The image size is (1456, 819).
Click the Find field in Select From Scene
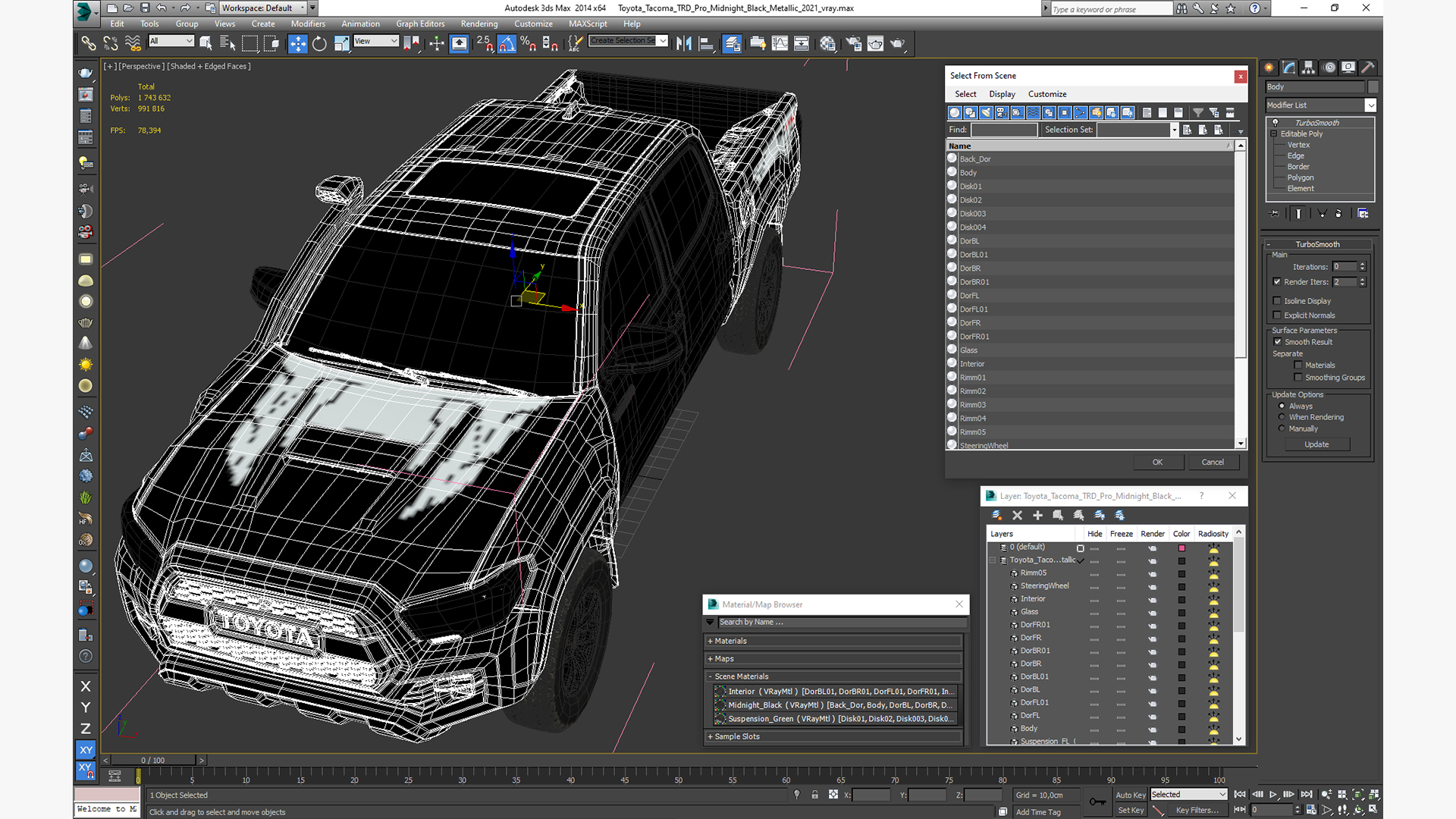pos(1004,130)
